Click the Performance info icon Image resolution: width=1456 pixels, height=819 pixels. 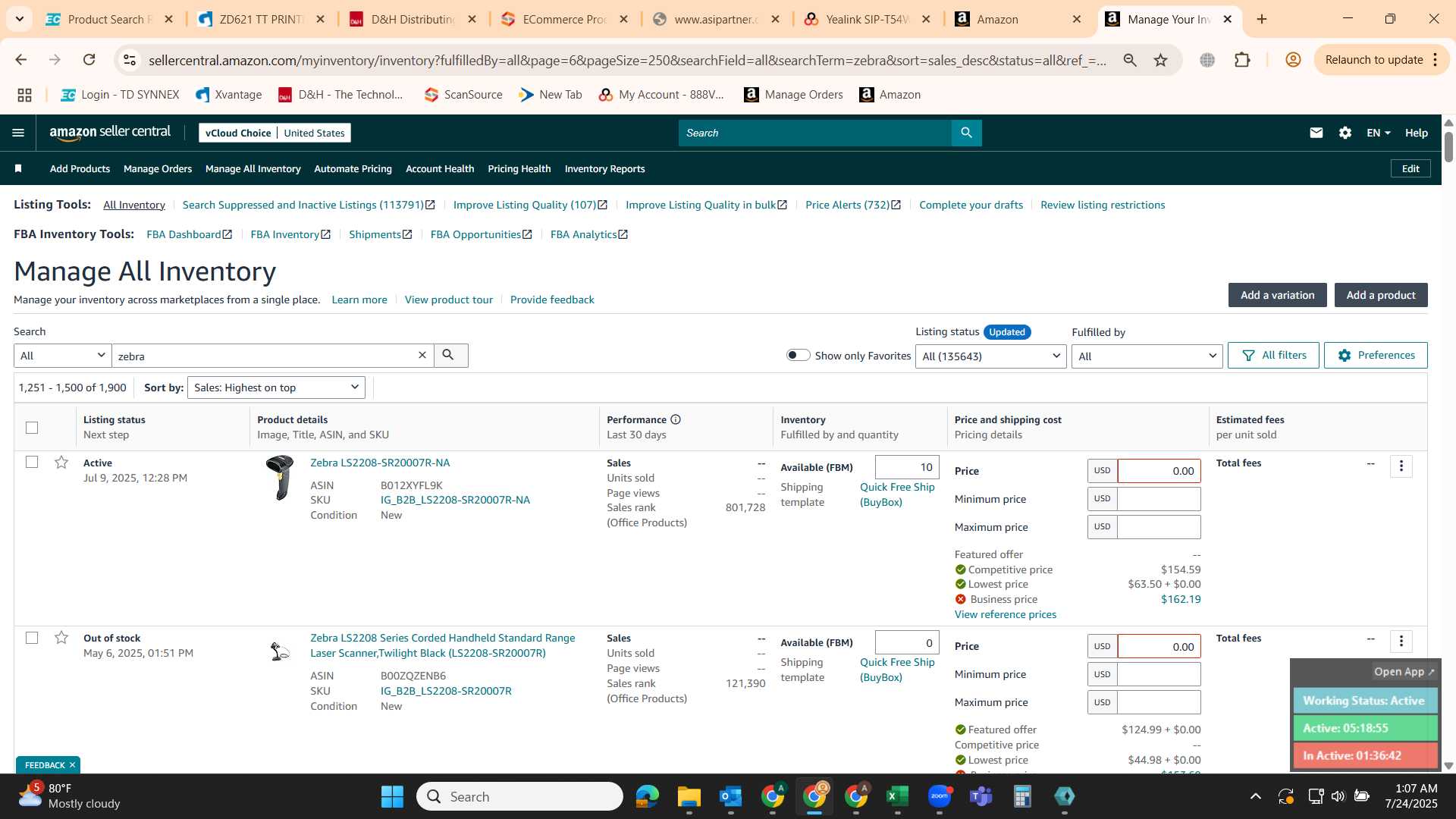pyautogui.click(x=676, y=419)
